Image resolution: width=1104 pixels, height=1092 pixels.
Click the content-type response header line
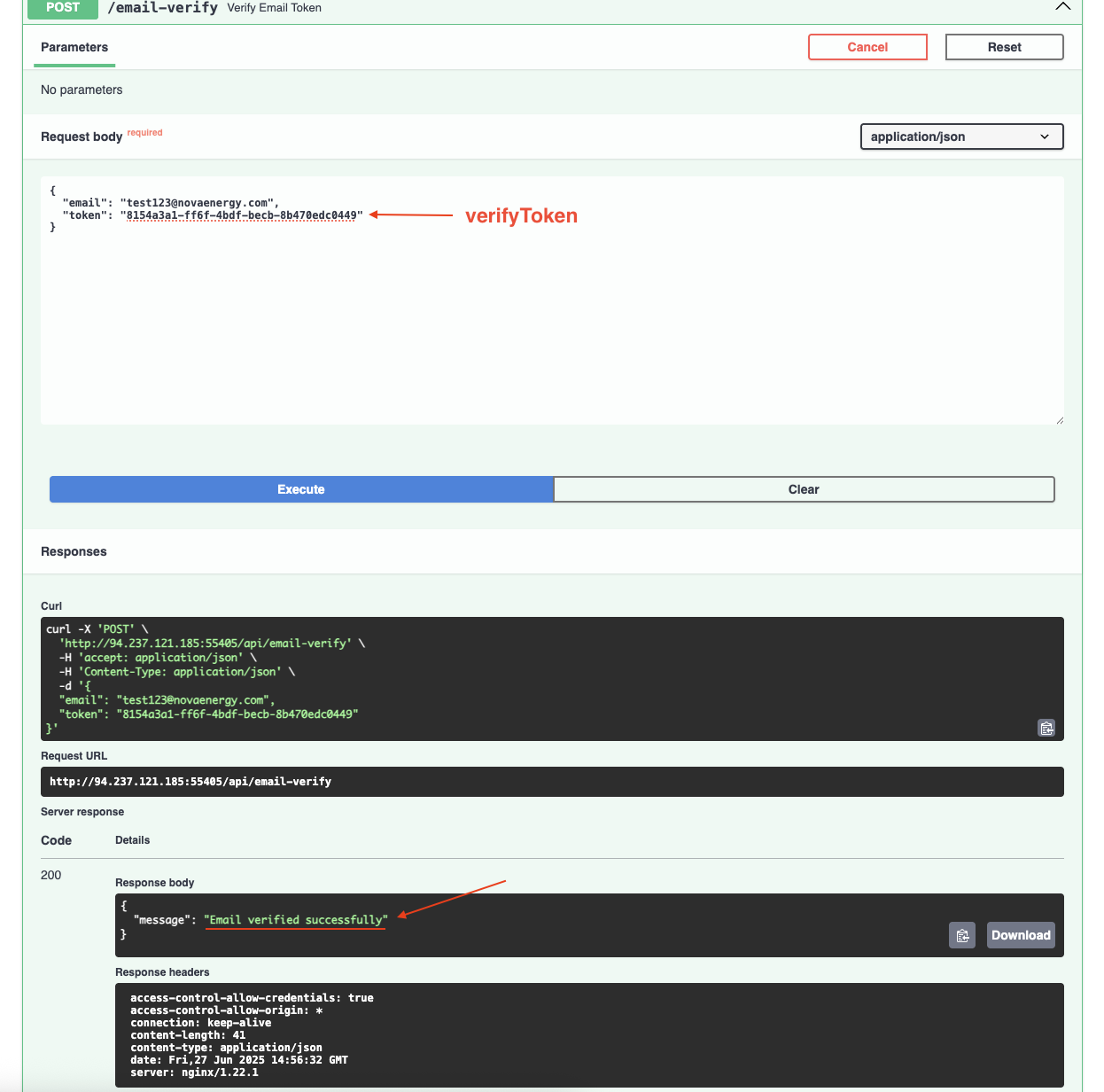click(226, 1048)
